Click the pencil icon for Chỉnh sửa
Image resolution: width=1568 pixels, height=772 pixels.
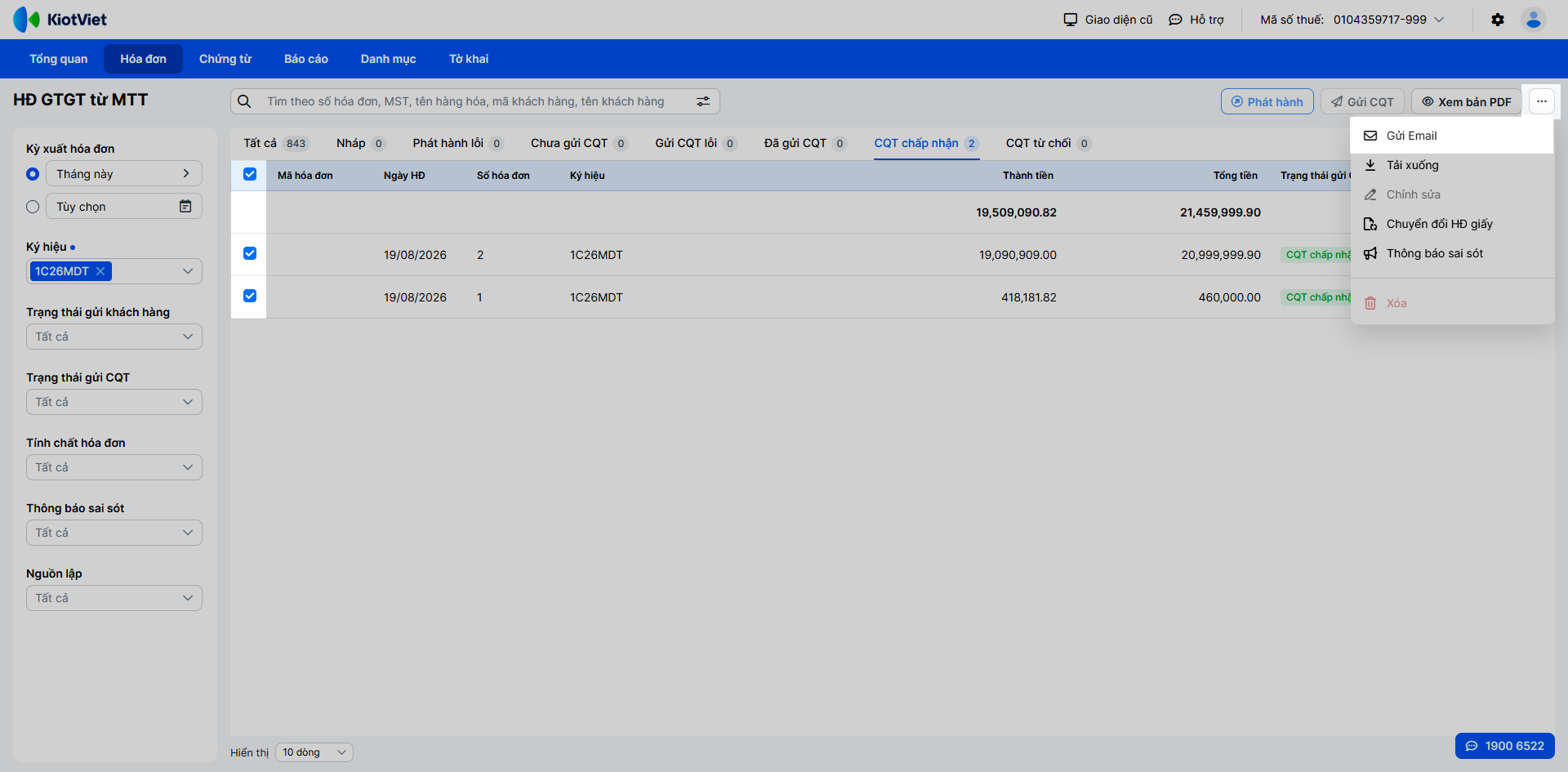[1370, 194]
